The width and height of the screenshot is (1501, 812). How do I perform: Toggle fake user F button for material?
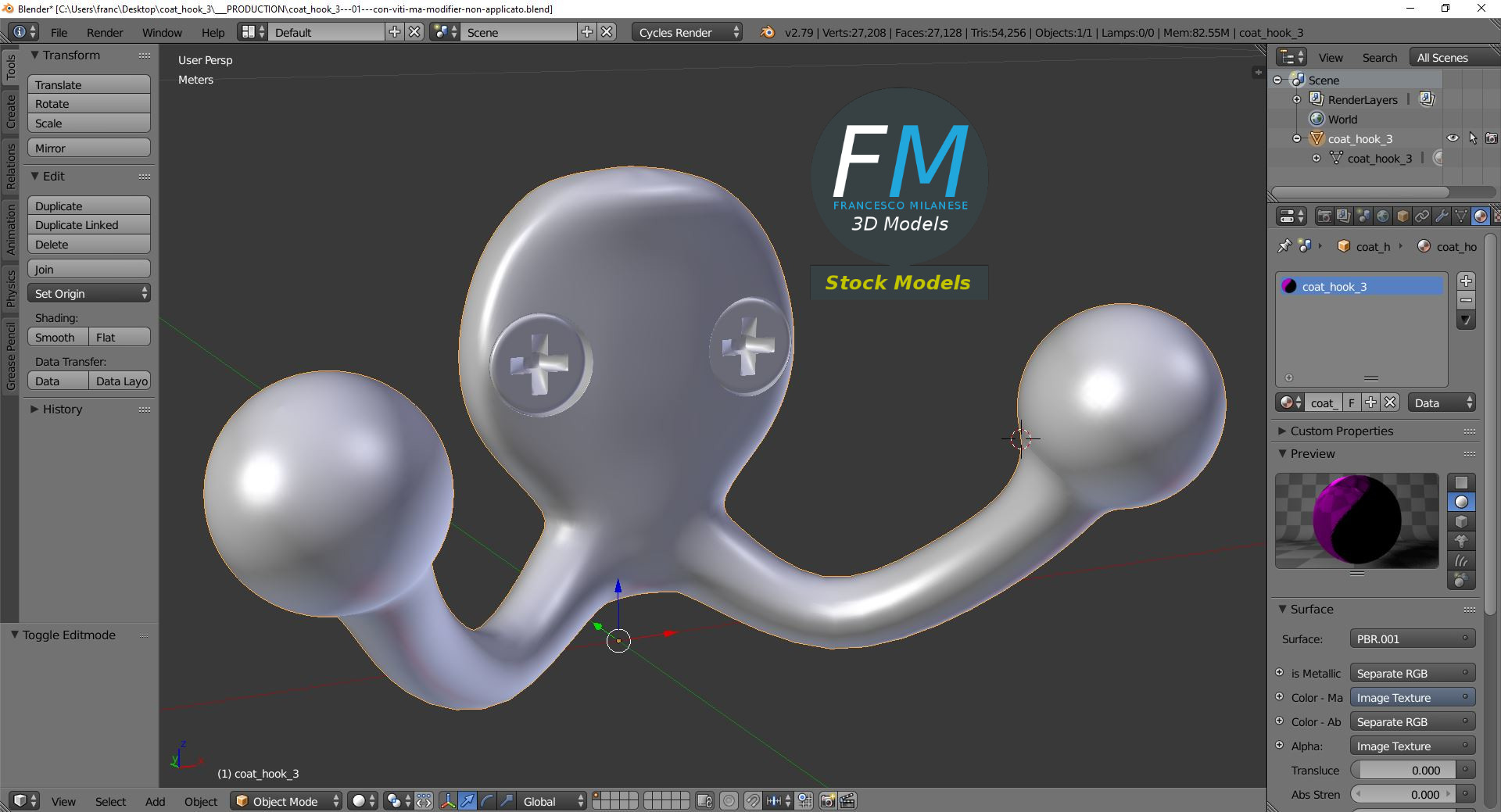[1351, 402]
